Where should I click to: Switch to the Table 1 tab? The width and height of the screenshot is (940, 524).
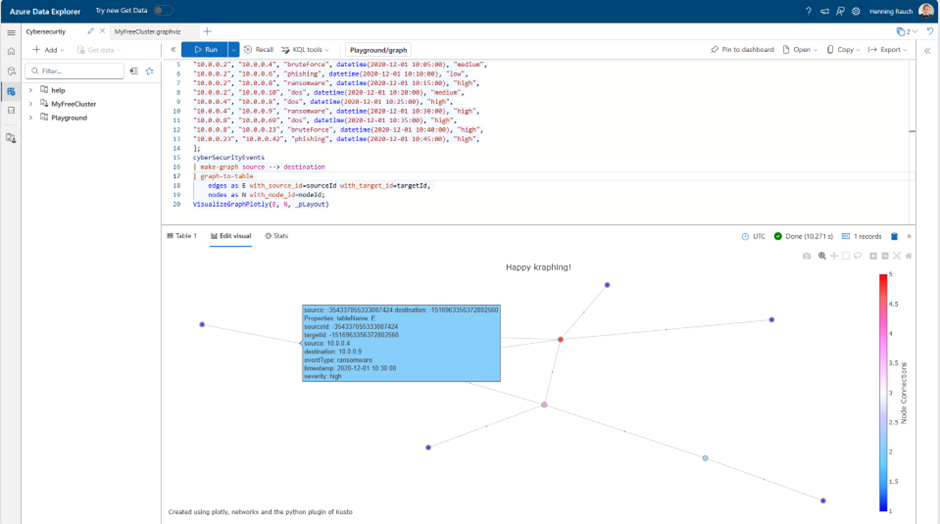tap(182, 236)
